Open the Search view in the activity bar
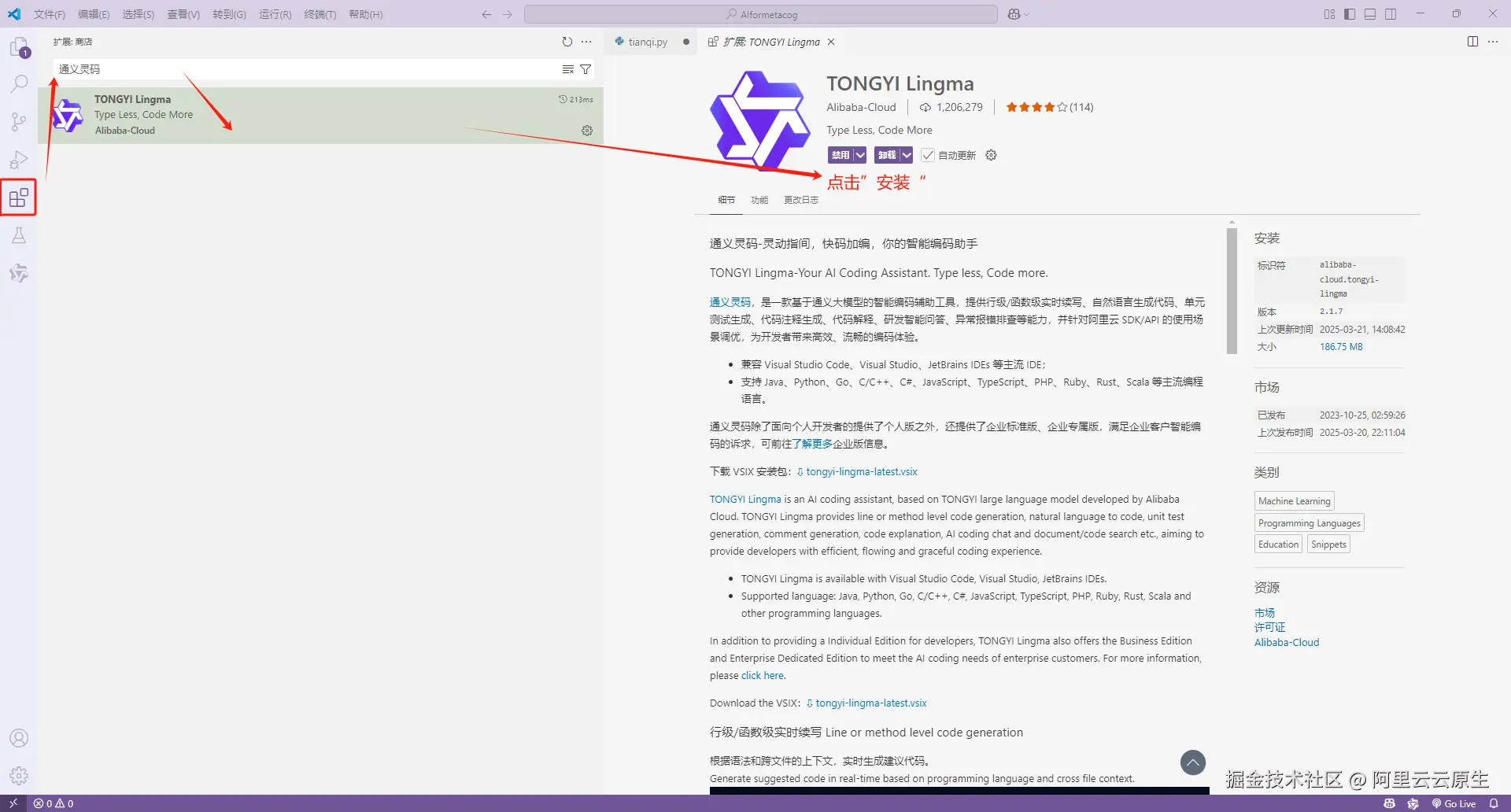This screenshot has width=1511, height=812. [19, 83]
